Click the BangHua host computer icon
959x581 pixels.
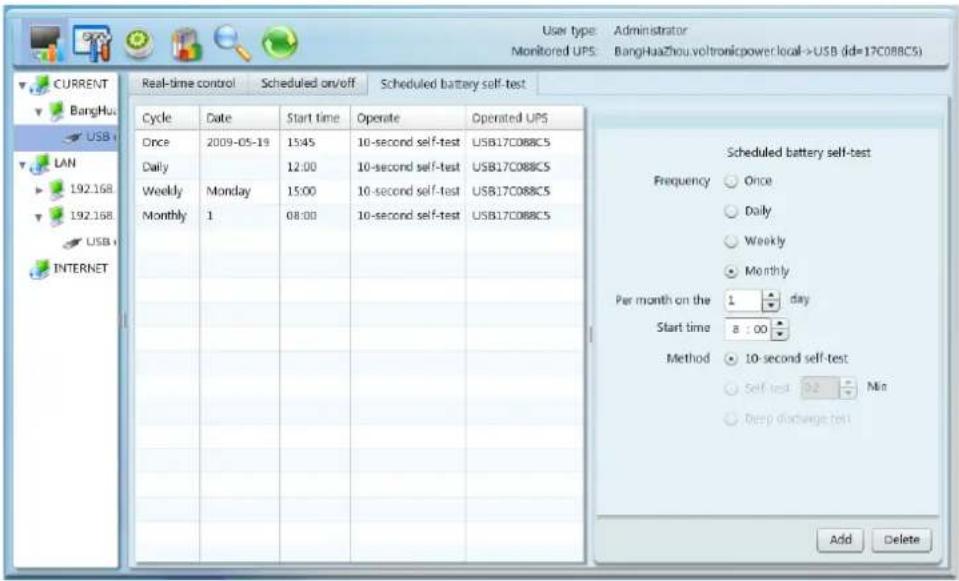pyautogui.click(x=56, y=111)
